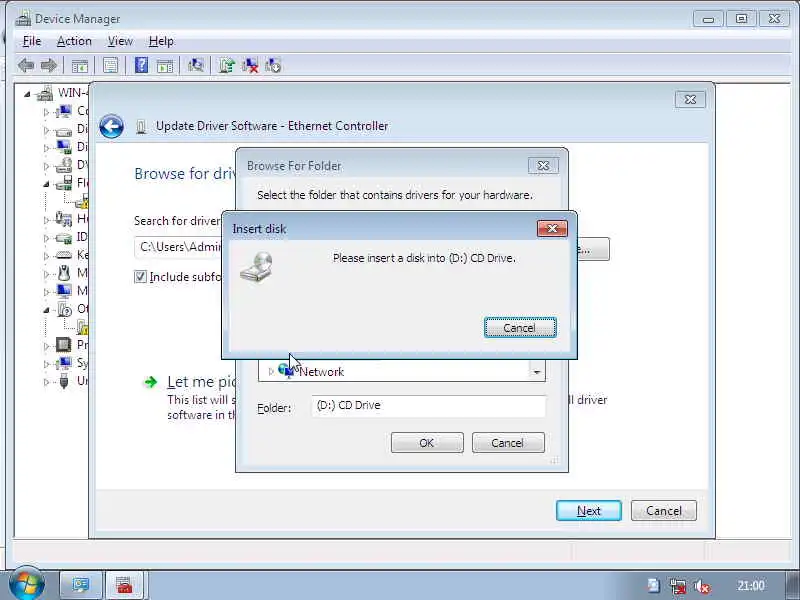800x600 pixels.
Task: Click the Back arrow in Device Manager toolbar
Action: (x=26, y=65)
